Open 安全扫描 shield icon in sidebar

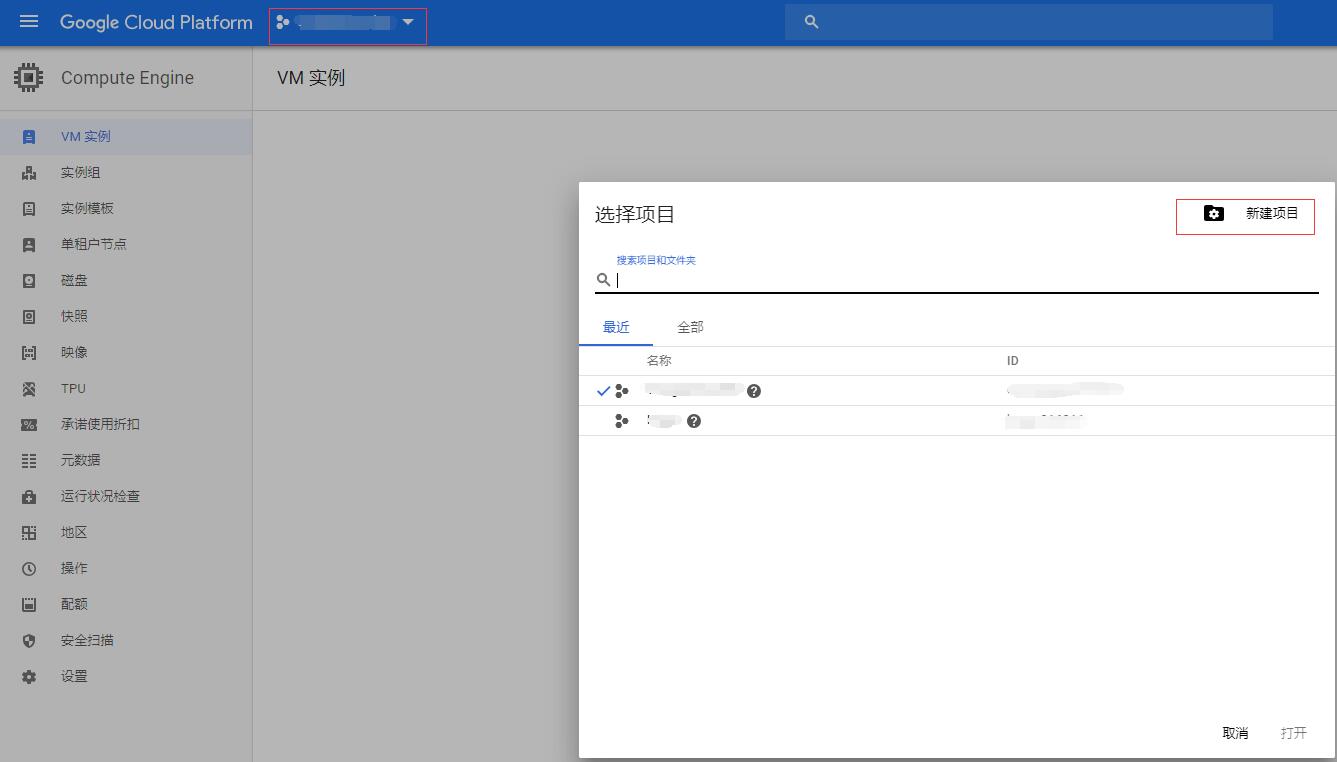[x=29, y=641]
